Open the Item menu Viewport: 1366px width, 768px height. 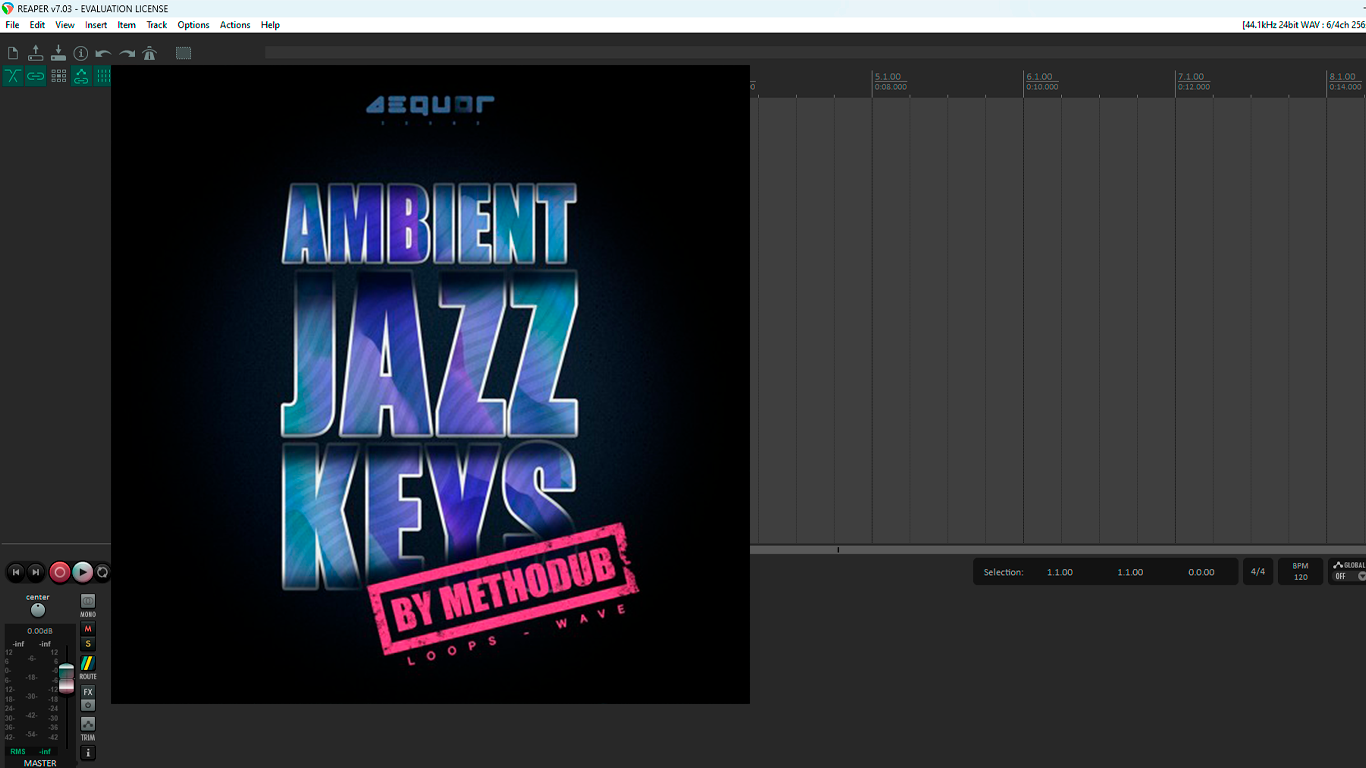coord(126,25)
